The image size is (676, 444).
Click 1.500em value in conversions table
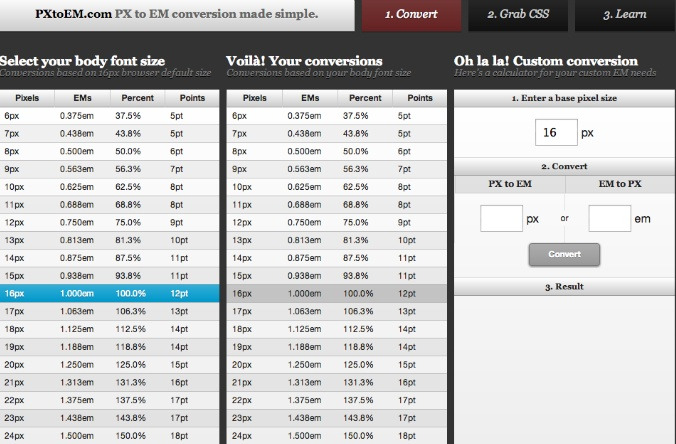point(304,436)
